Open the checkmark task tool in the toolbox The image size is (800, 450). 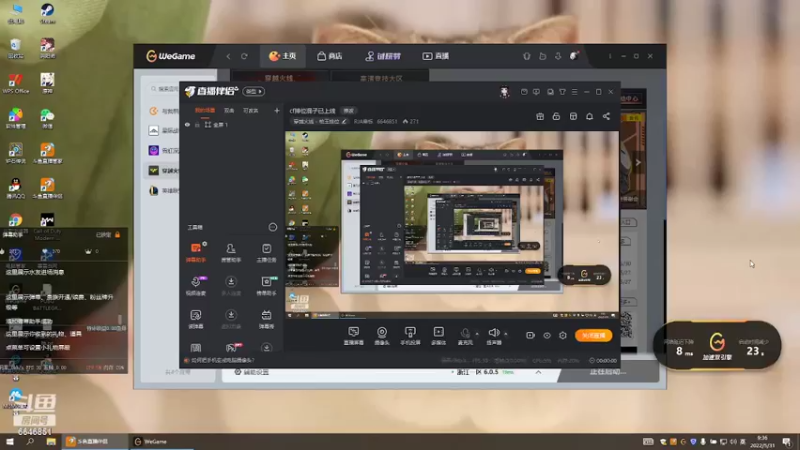pos(266,252)
